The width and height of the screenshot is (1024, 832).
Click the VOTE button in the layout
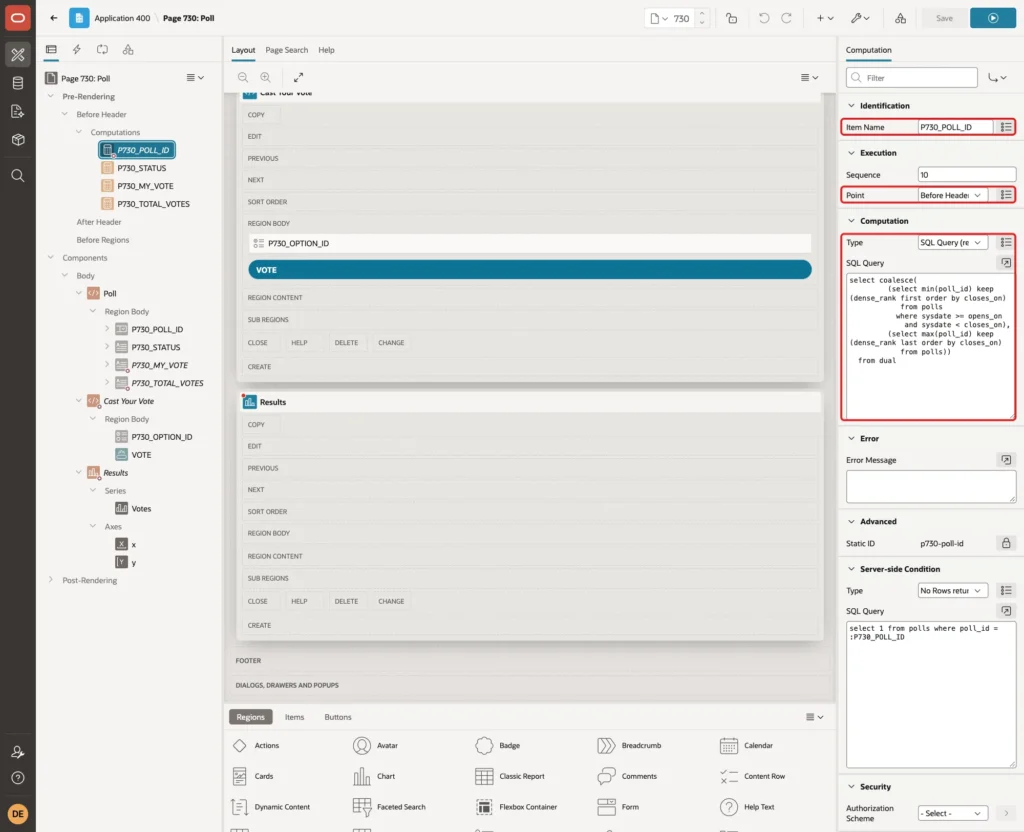(530, 270)
